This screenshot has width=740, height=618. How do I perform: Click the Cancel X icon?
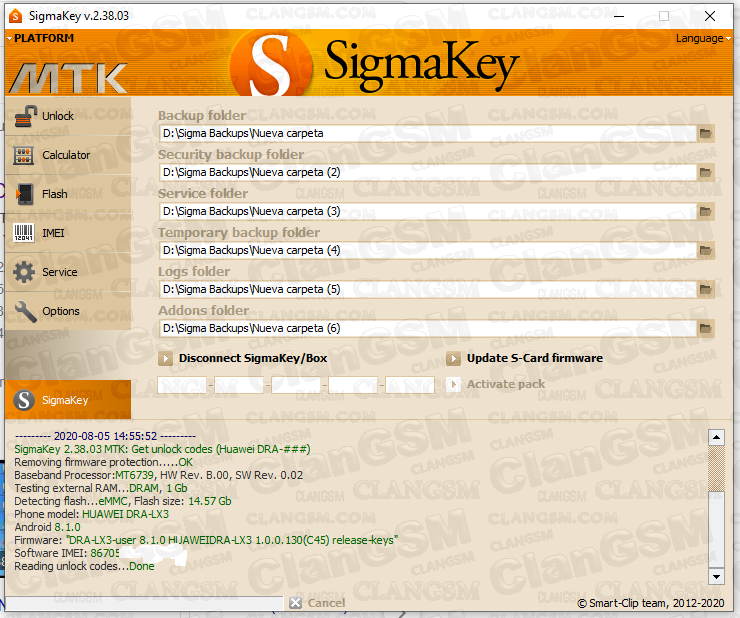[x=295, y=603]
